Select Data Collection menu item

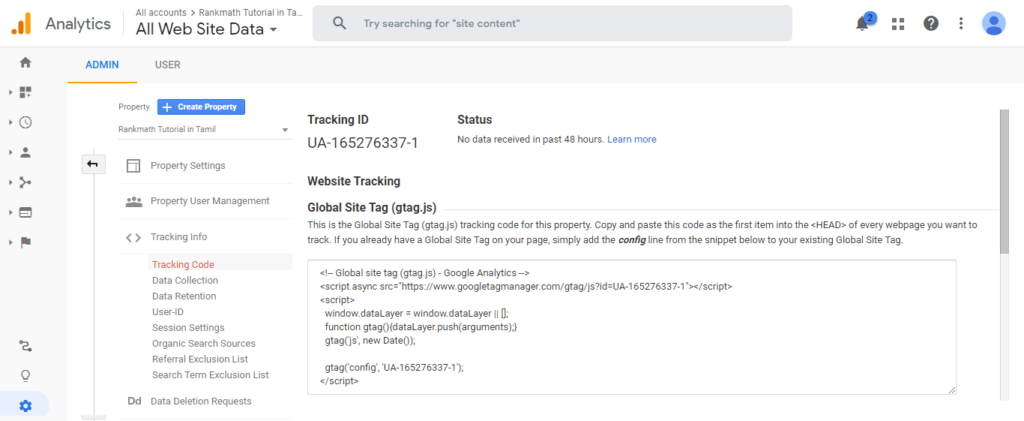185,281
